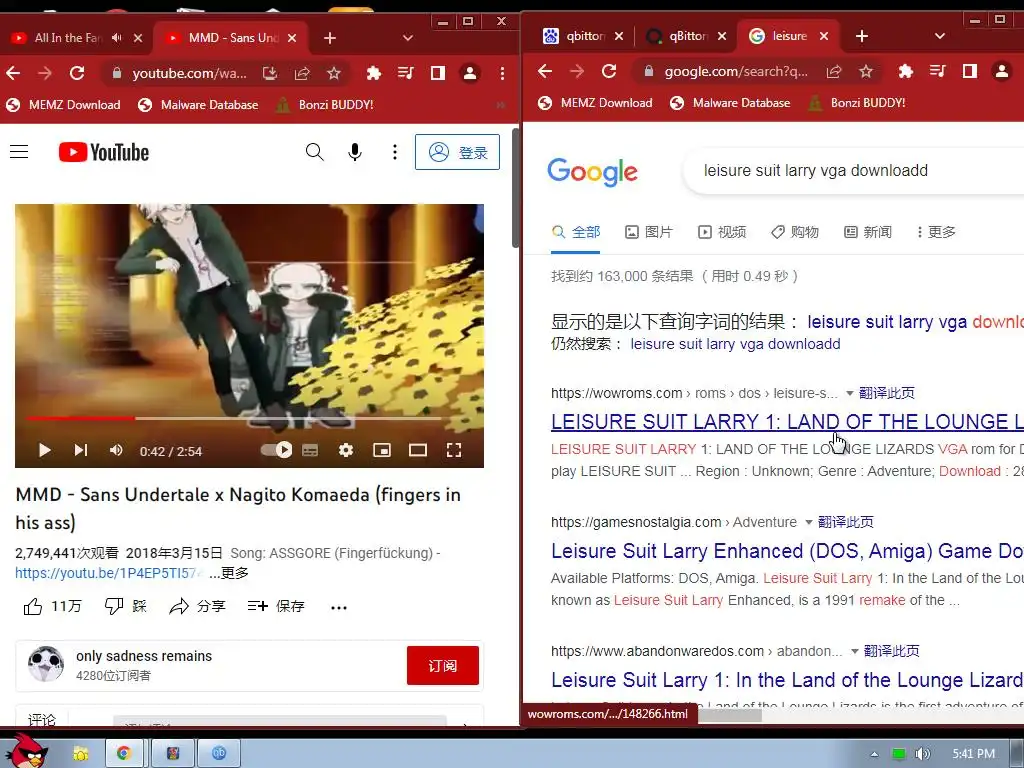Image resolution: width=1024 pixels, height=768 pixels.
Task: Open Chrome menu in YouTube window
Action: coord(502,73)
